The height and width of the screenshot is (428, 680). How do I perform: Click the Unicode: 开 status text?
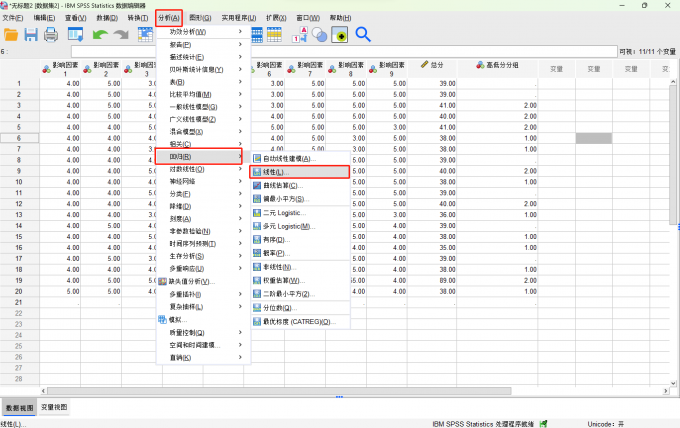pyautogui.click(x=605, y=424)
